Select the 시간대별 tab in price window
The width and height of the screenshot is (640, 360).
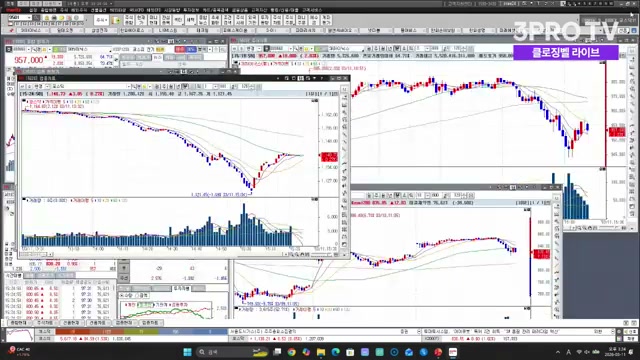coord(13,276)
